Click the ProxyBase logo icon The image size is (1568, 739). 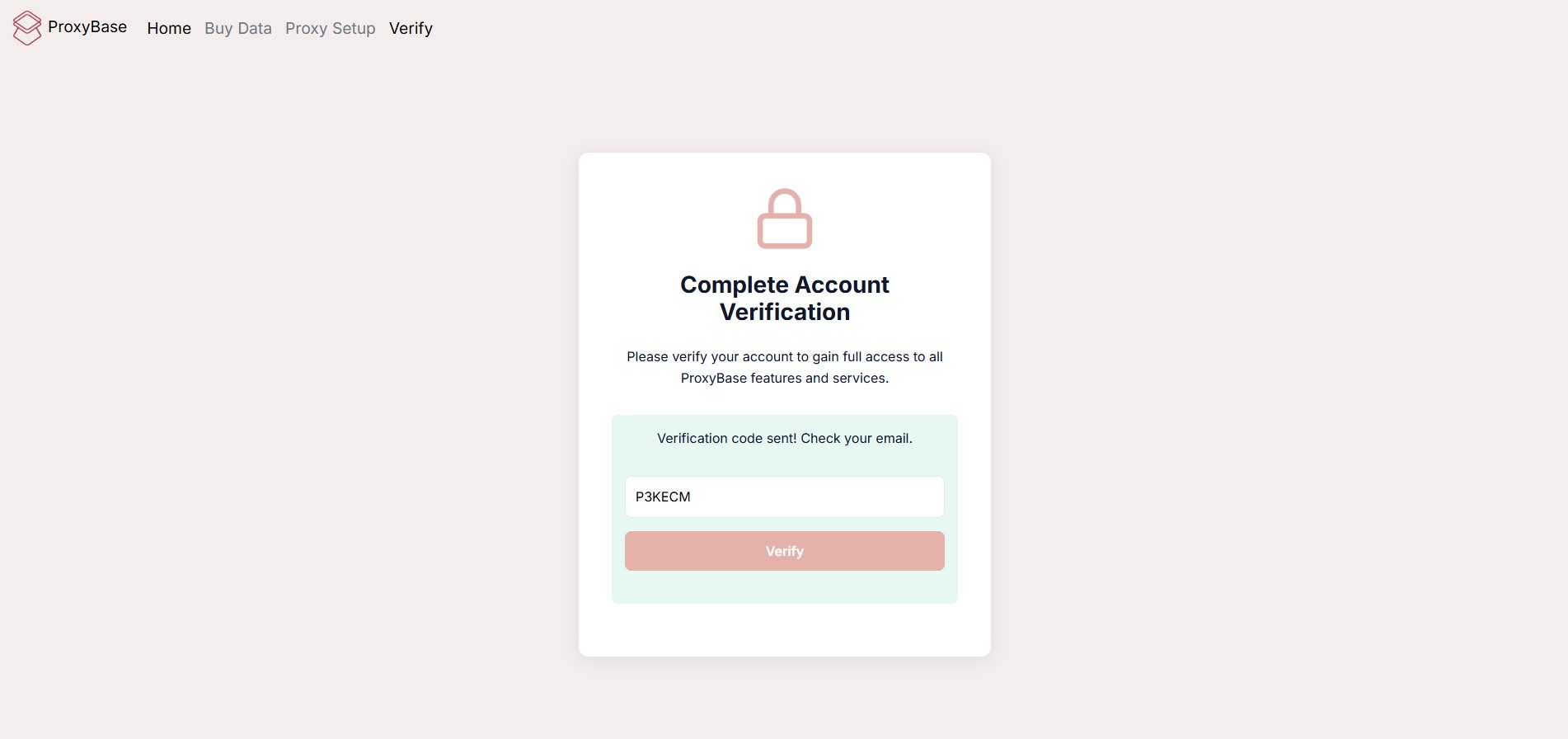[x=26, y=28]
